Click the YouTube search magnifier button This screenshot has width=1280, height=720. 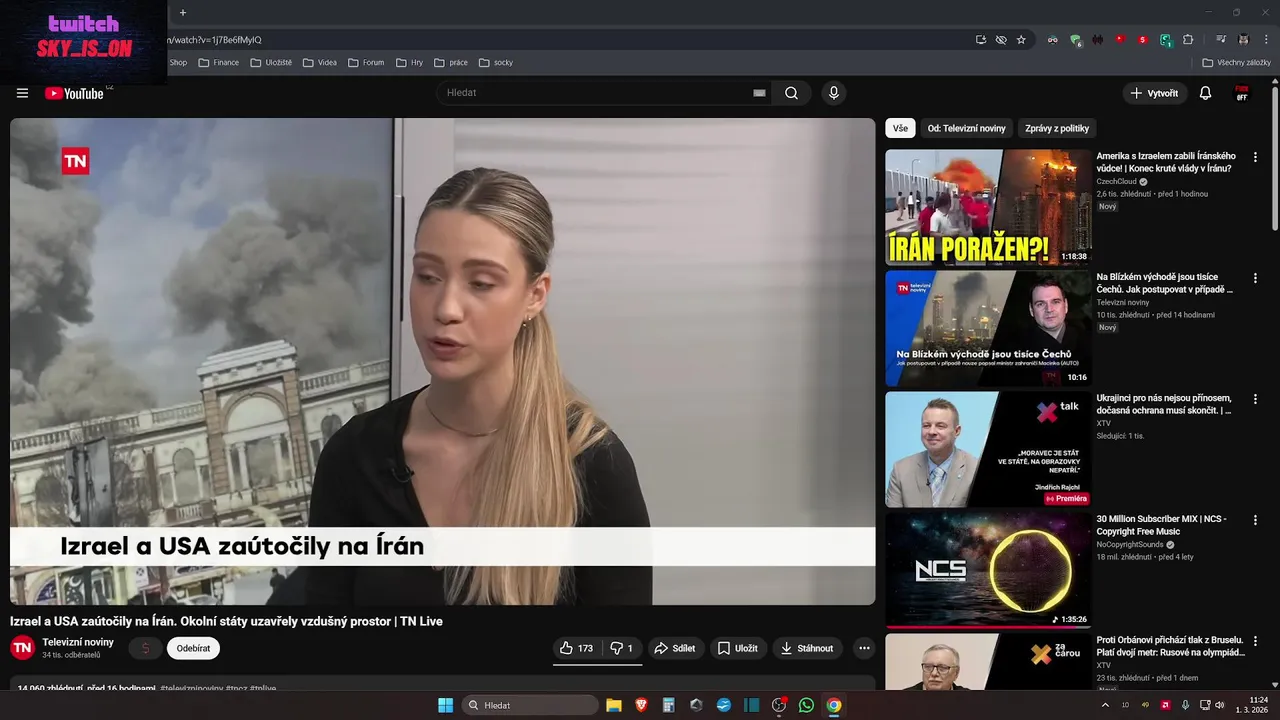click(791, 93)
